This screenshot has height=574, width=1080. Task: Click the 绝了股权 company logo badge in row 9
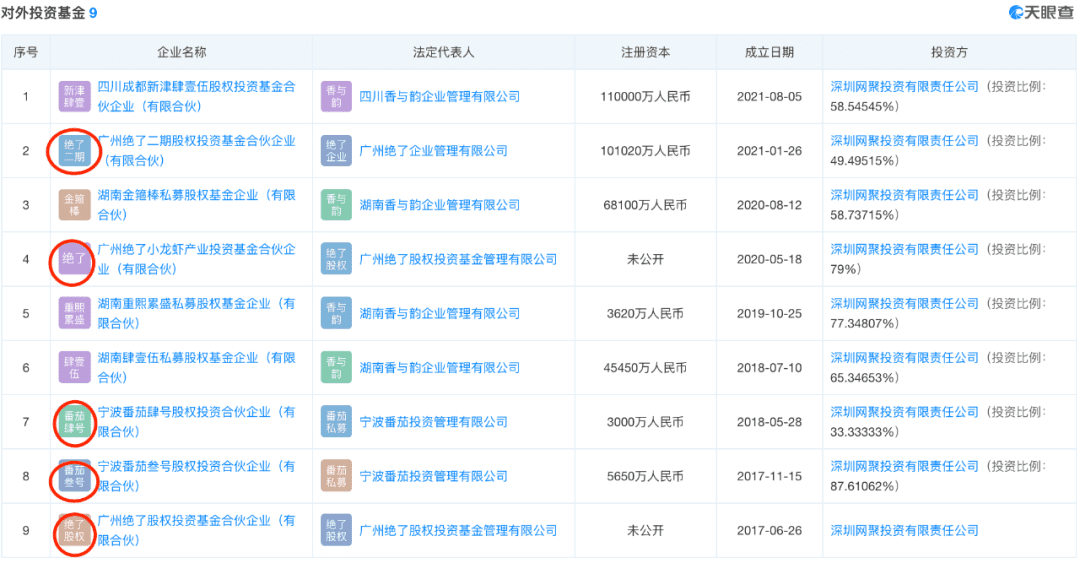point(74,531)
